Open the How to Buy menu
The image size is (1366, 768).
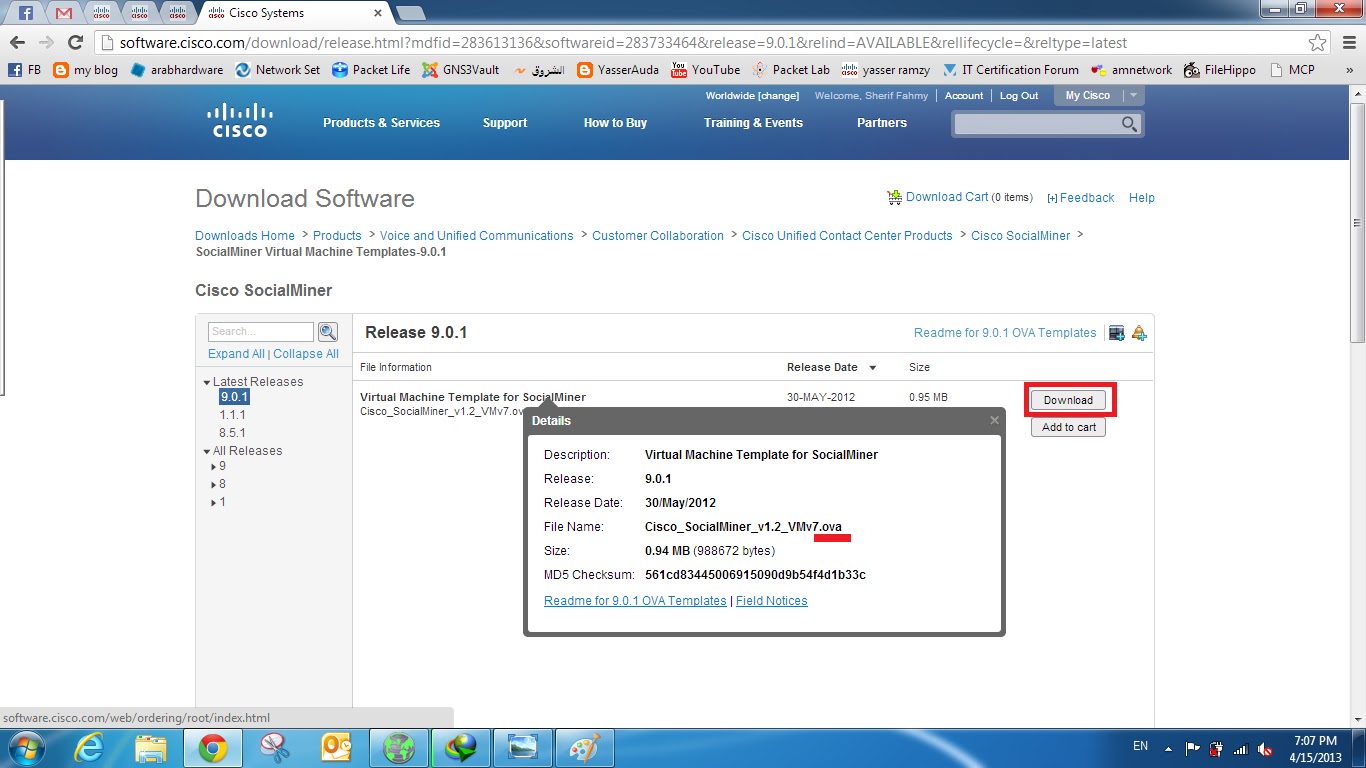point(615,123)
